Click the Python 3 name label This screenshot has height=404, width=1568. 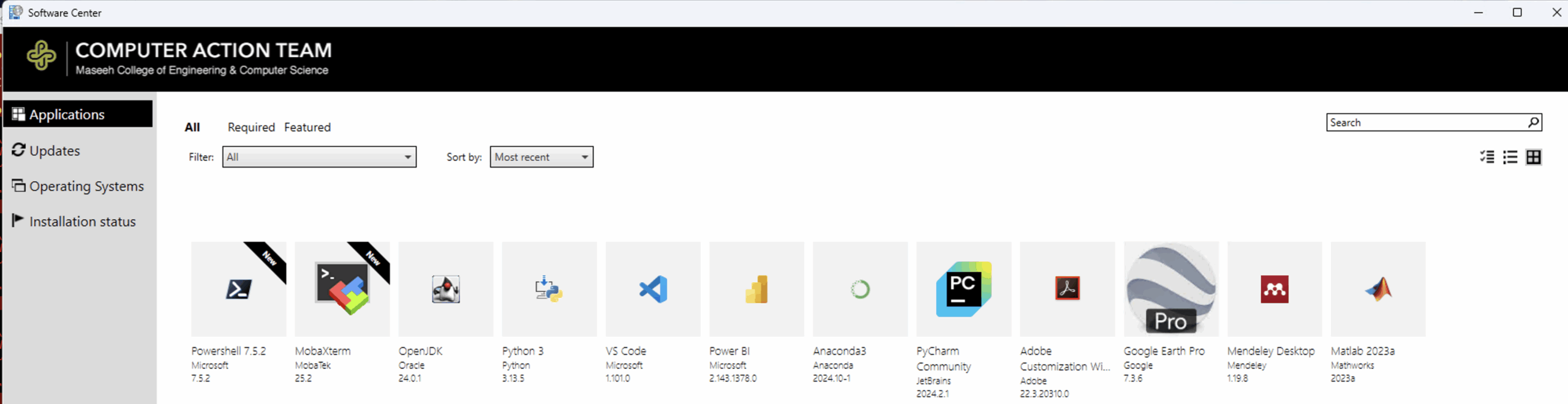(x=522, y=351)
